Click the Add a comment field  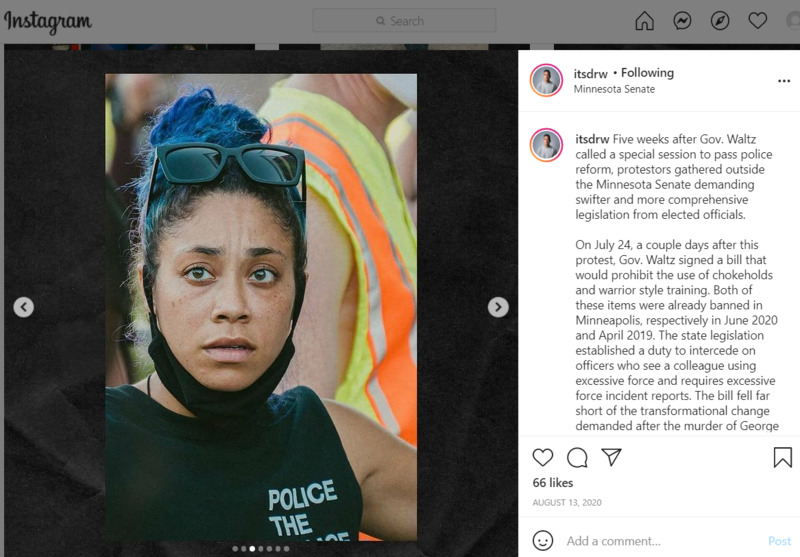click(x=663, y=541)
